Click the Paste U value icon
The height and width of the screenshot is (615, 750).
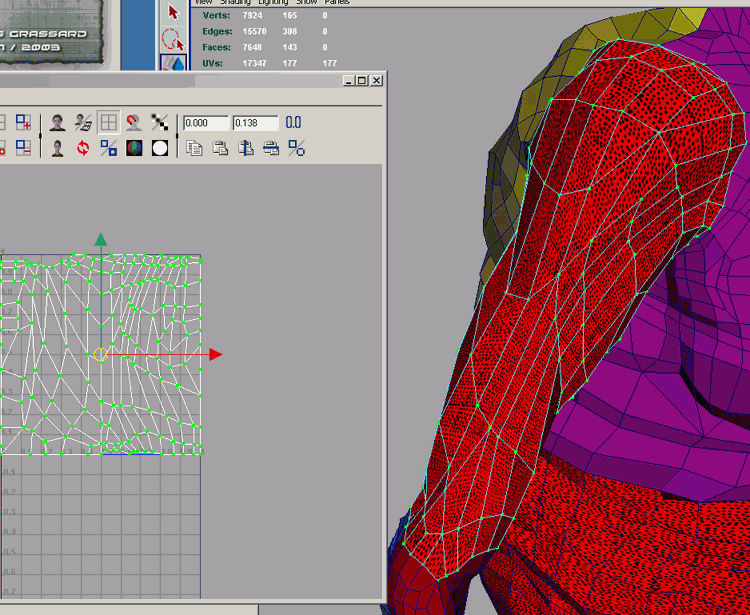[x=245, y=148]
